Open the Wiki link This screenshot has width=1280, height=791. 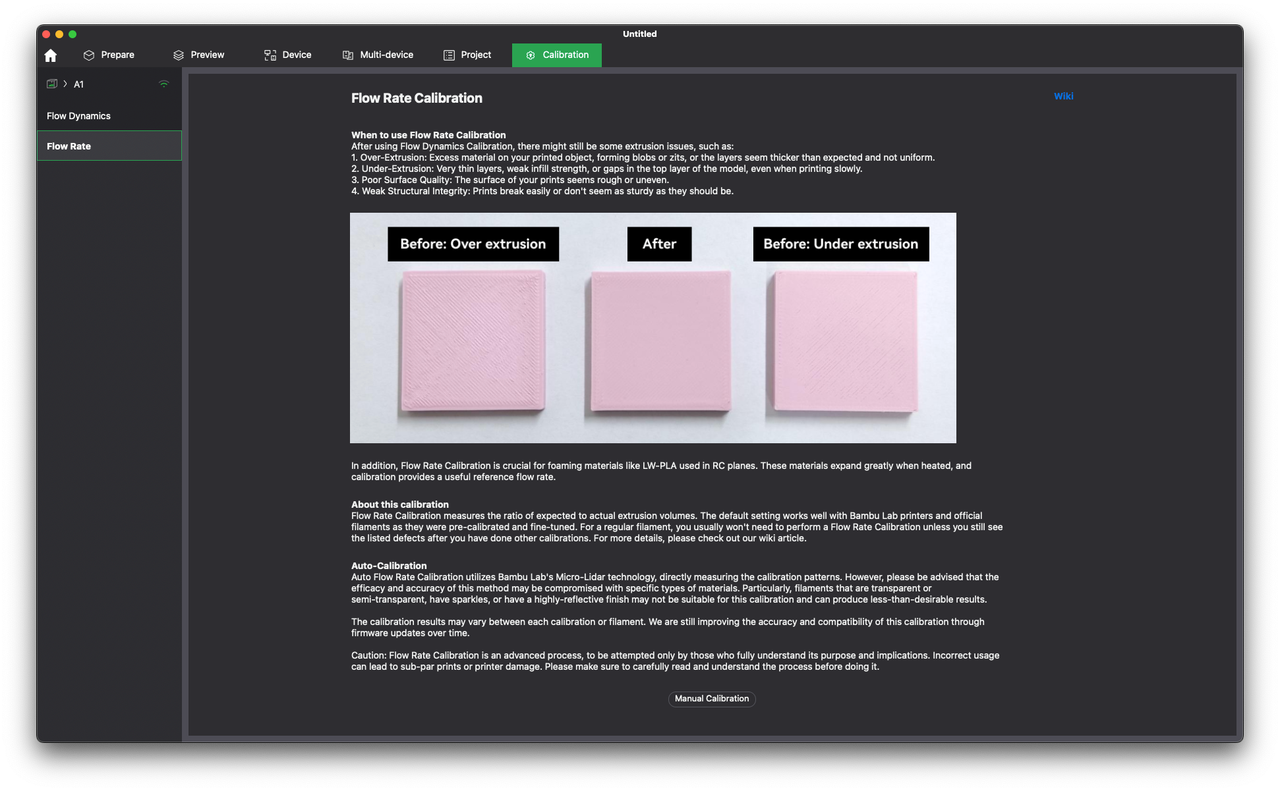pos(1063,96)
